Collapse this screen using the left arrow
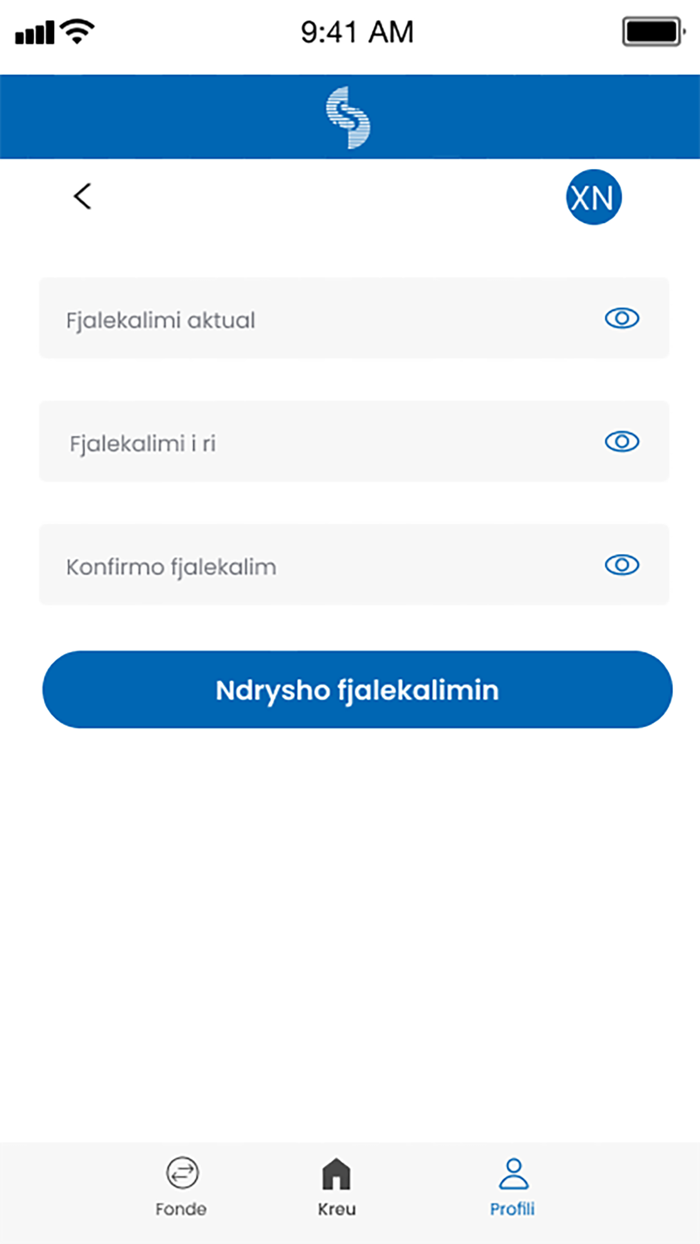700x1244 pixels. click(82, 196)
